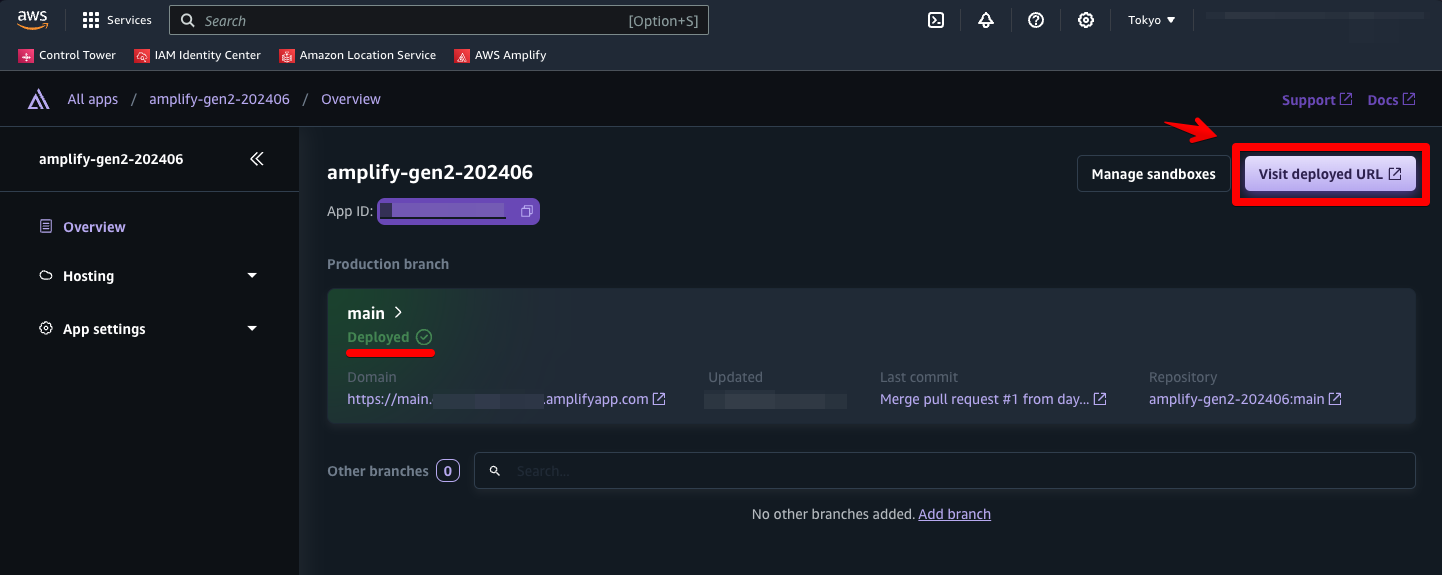Click the AWS logo home icon
Viewport: 1442px width, 575px height.
pyautogui.click(x=33, y=19)
